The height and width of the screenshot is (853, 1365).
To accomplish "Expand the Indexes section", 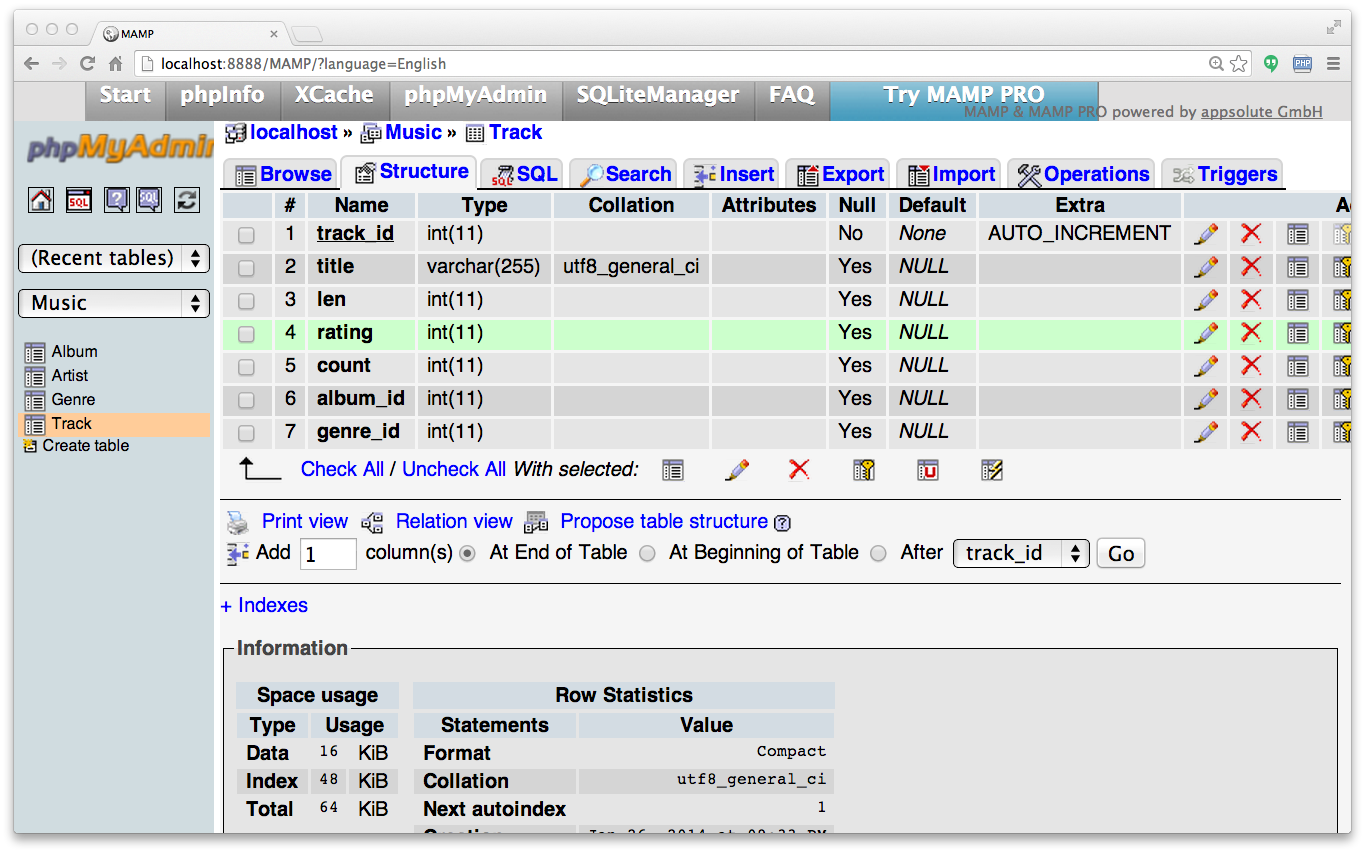I will click(264, 605).
